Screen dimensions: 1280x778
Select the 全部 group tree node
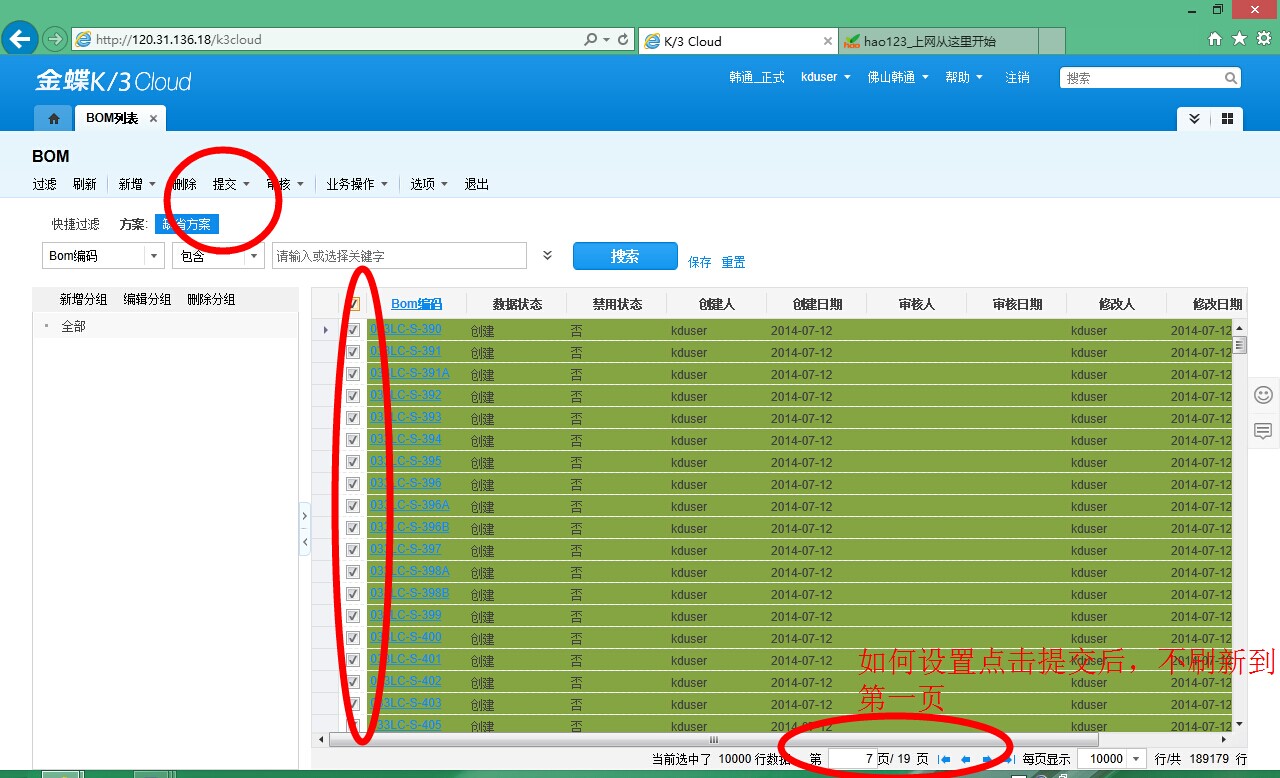73,326
